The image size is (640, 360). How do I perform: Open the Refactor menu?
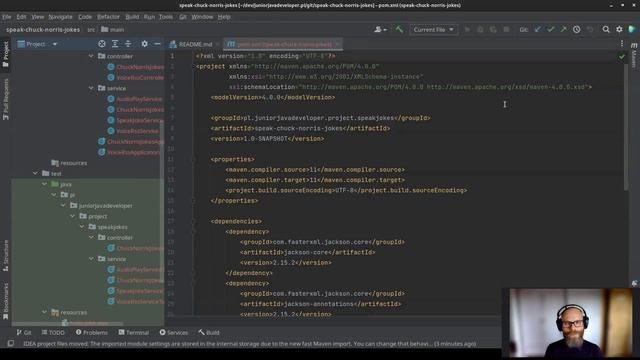pyautogui.click(x=108, y=17)
